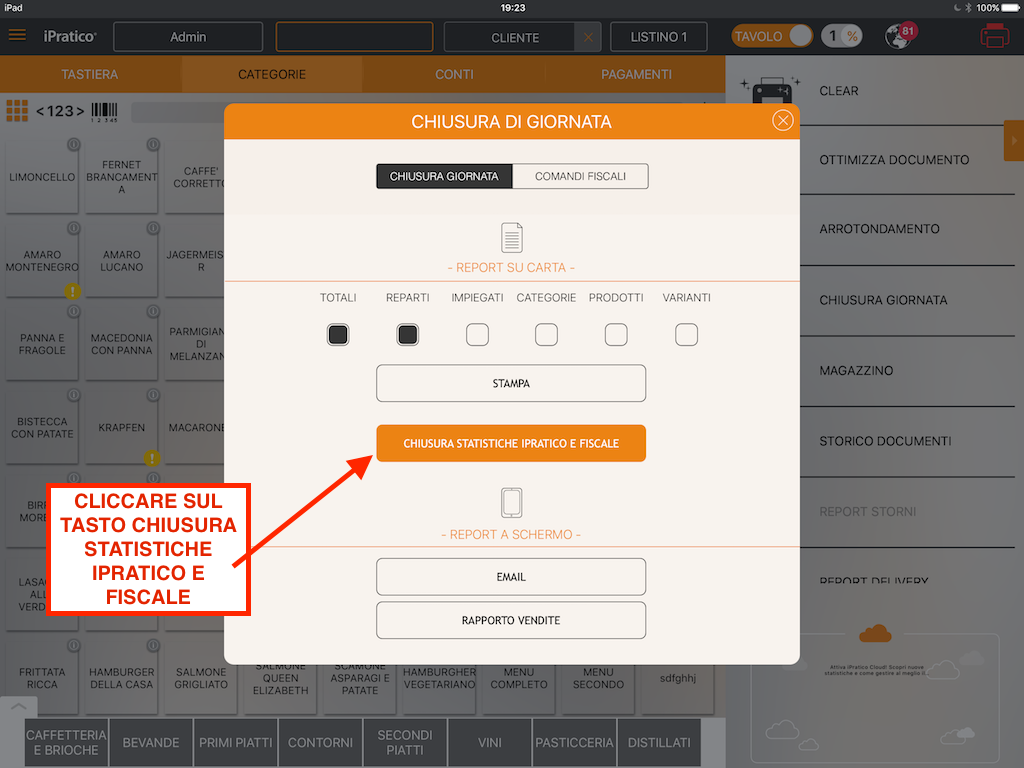1024x768 pixels.
Task: Check the VARIANTI checkbox
Action: click(x=686, y=335)
